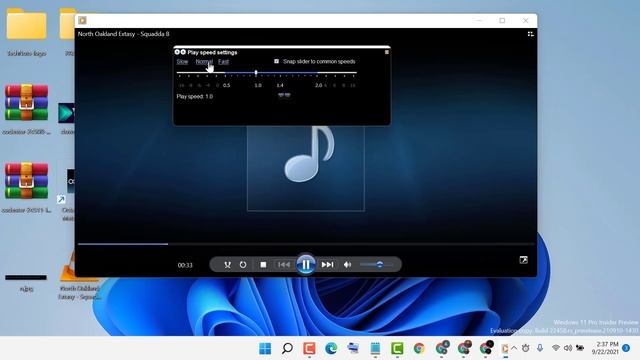Open taskbar Search
Viewport: 640px width, 360px height.
(287, 348)
